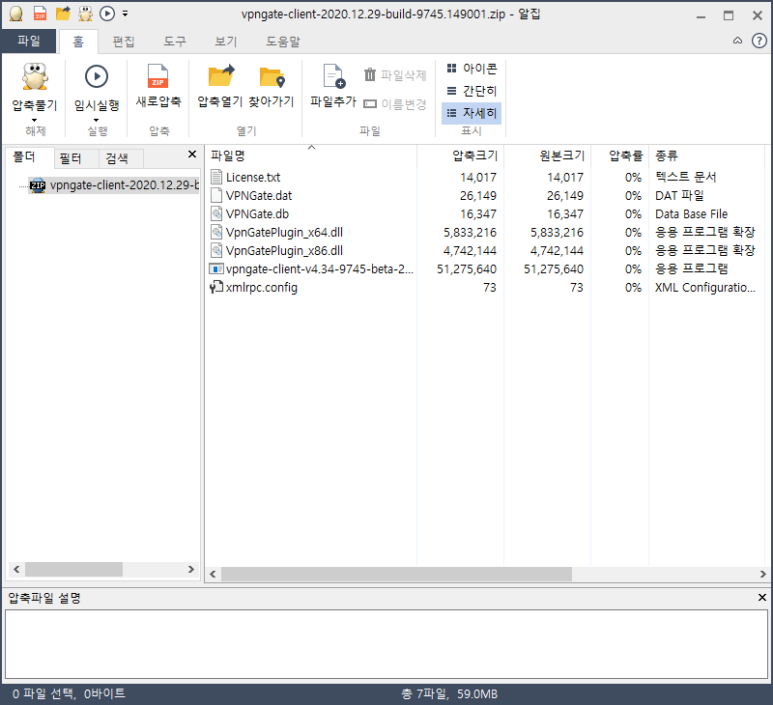The width and height of the screenshot is (773, 705).
Task: Click folder panel scroll right arrow
Action: tap(191, 569)
